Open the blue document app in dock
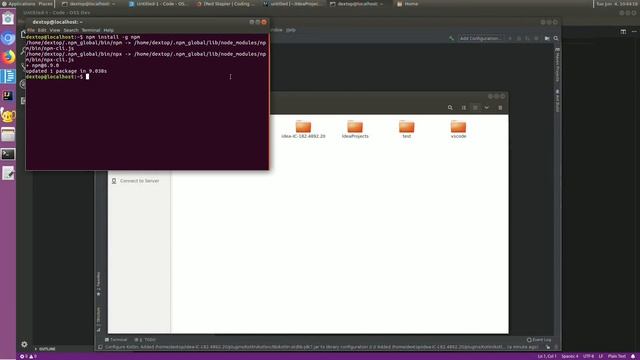 [x=8, y=76]
